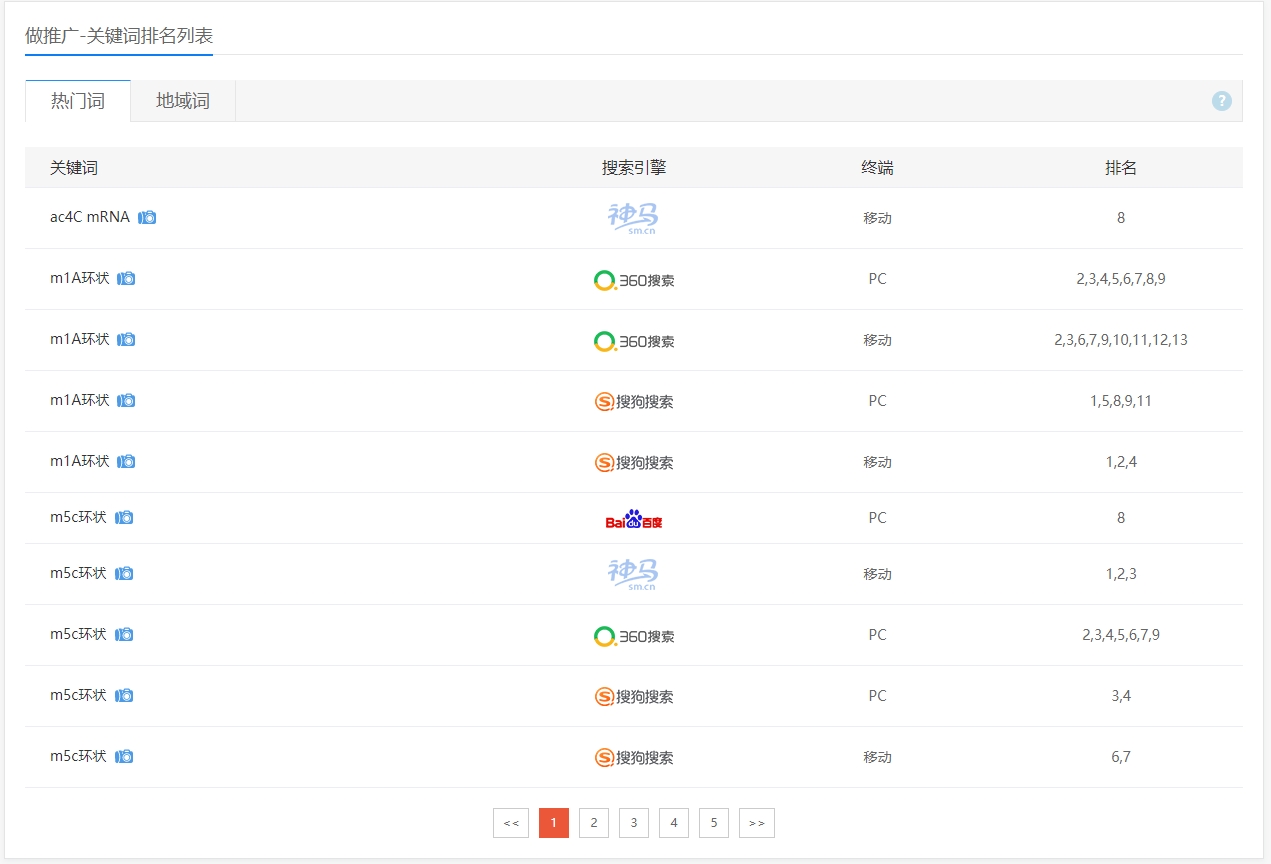Open snapshot for m5c环状 神马 移动 row
This screenshot has width=1271, height=864.
coord(124,574)
